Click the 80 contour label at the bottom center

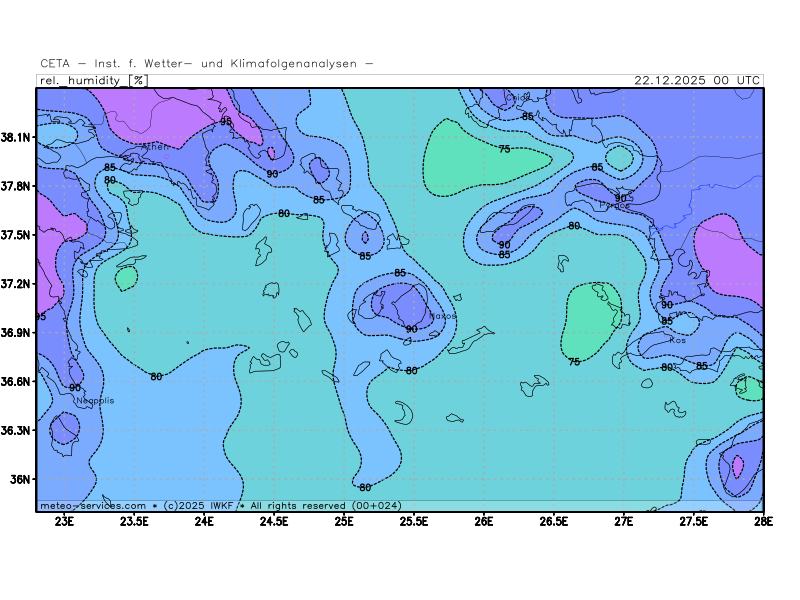click(365, 487)
